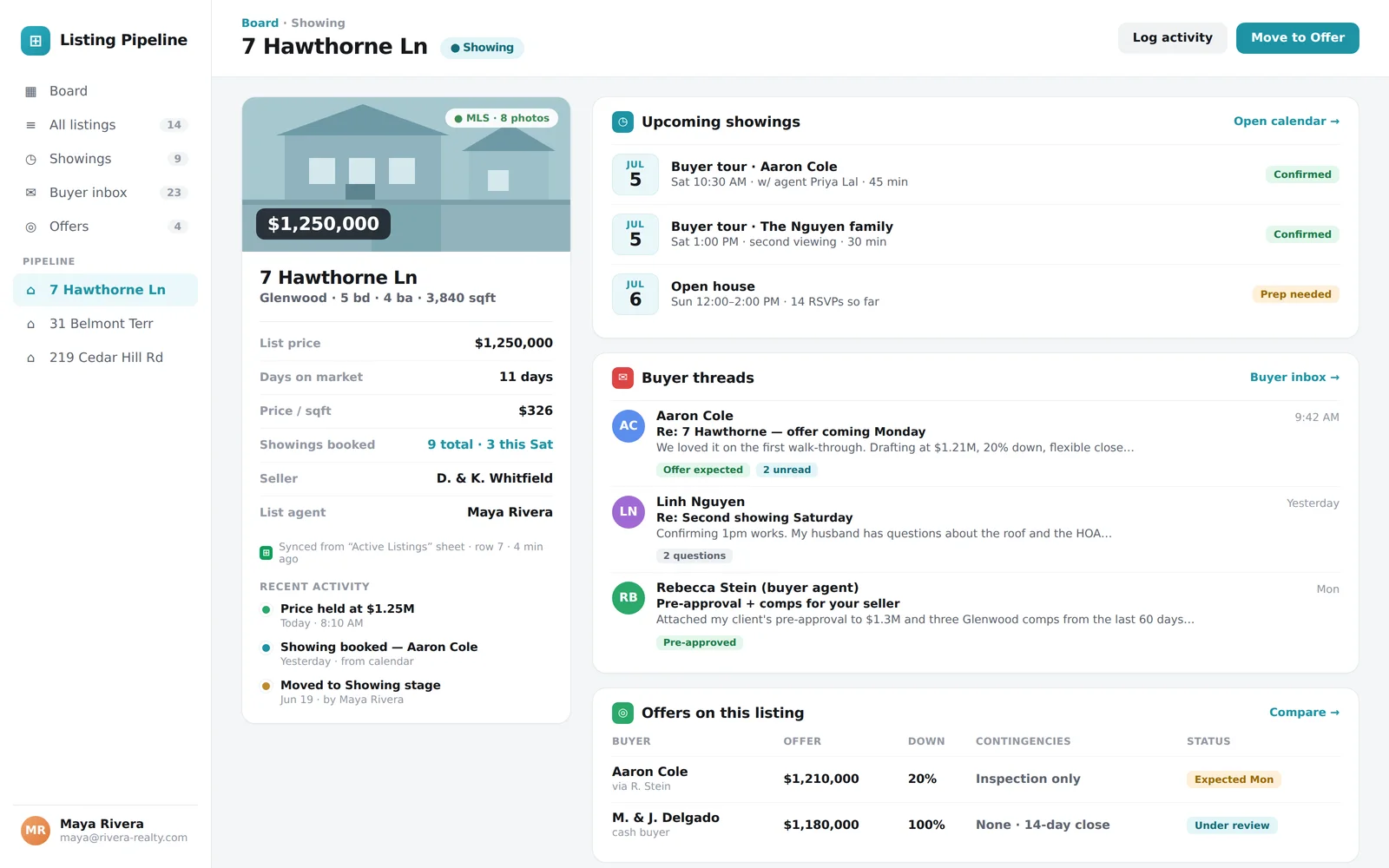This screenshot has height=868, width=1389.
Task: Click the Board breadcrumb link
Action: (260, 23)
